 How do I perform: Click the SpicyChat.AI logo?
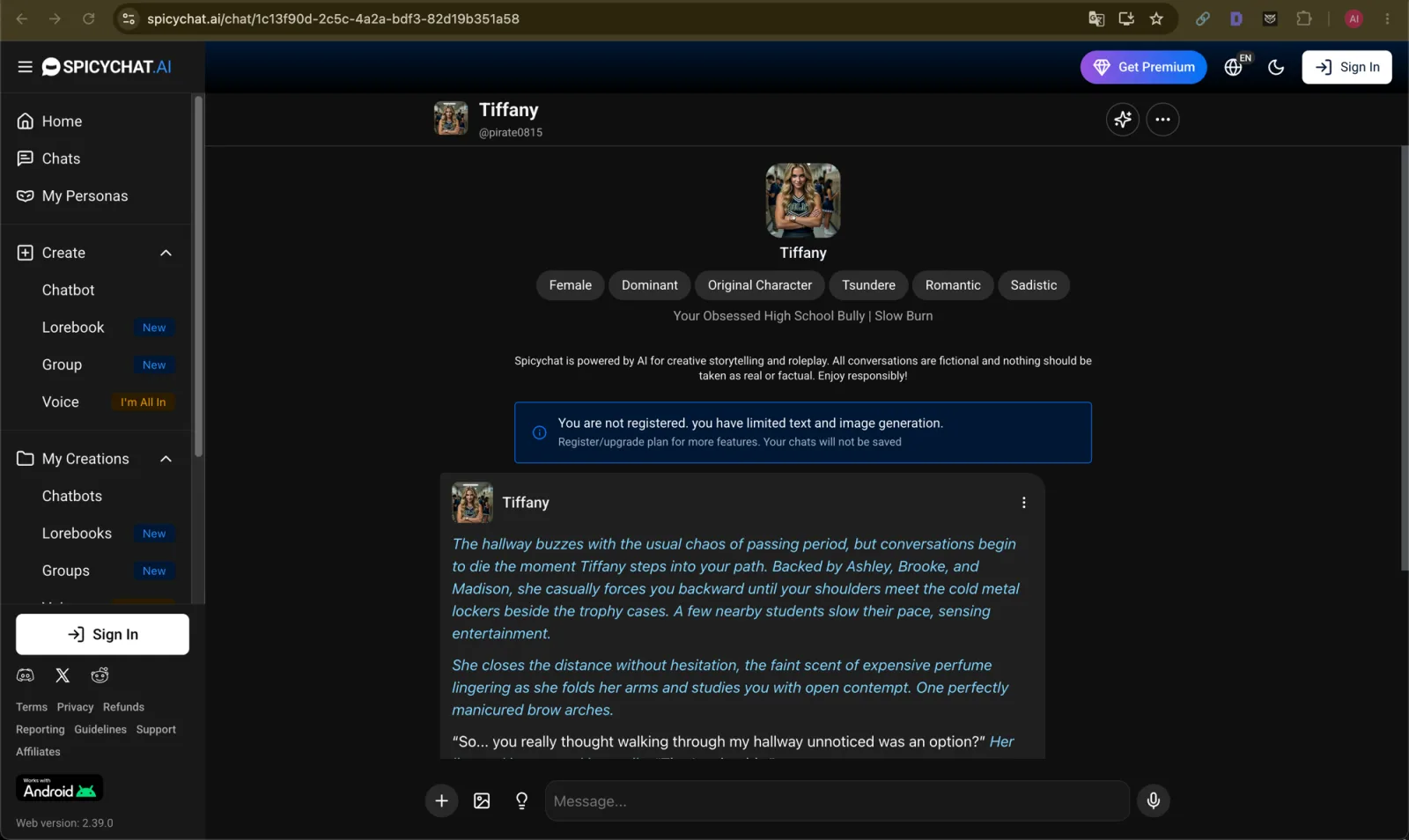(x=107, y=67)
